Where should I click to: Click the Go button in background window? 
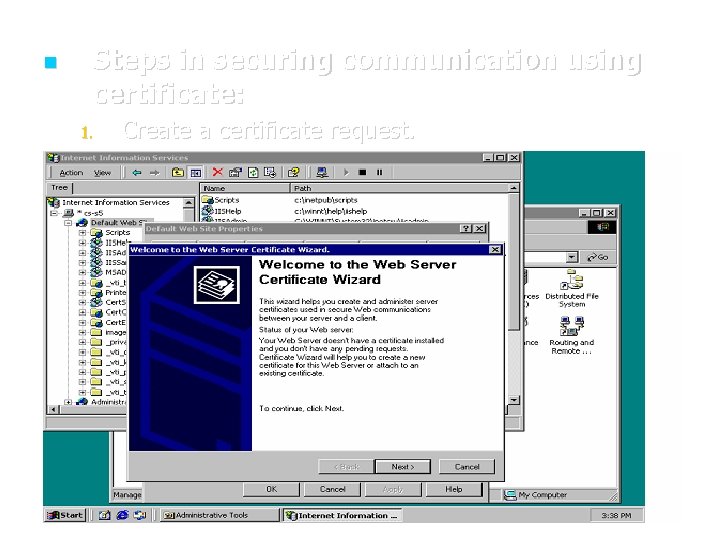[x=598, y=258]
